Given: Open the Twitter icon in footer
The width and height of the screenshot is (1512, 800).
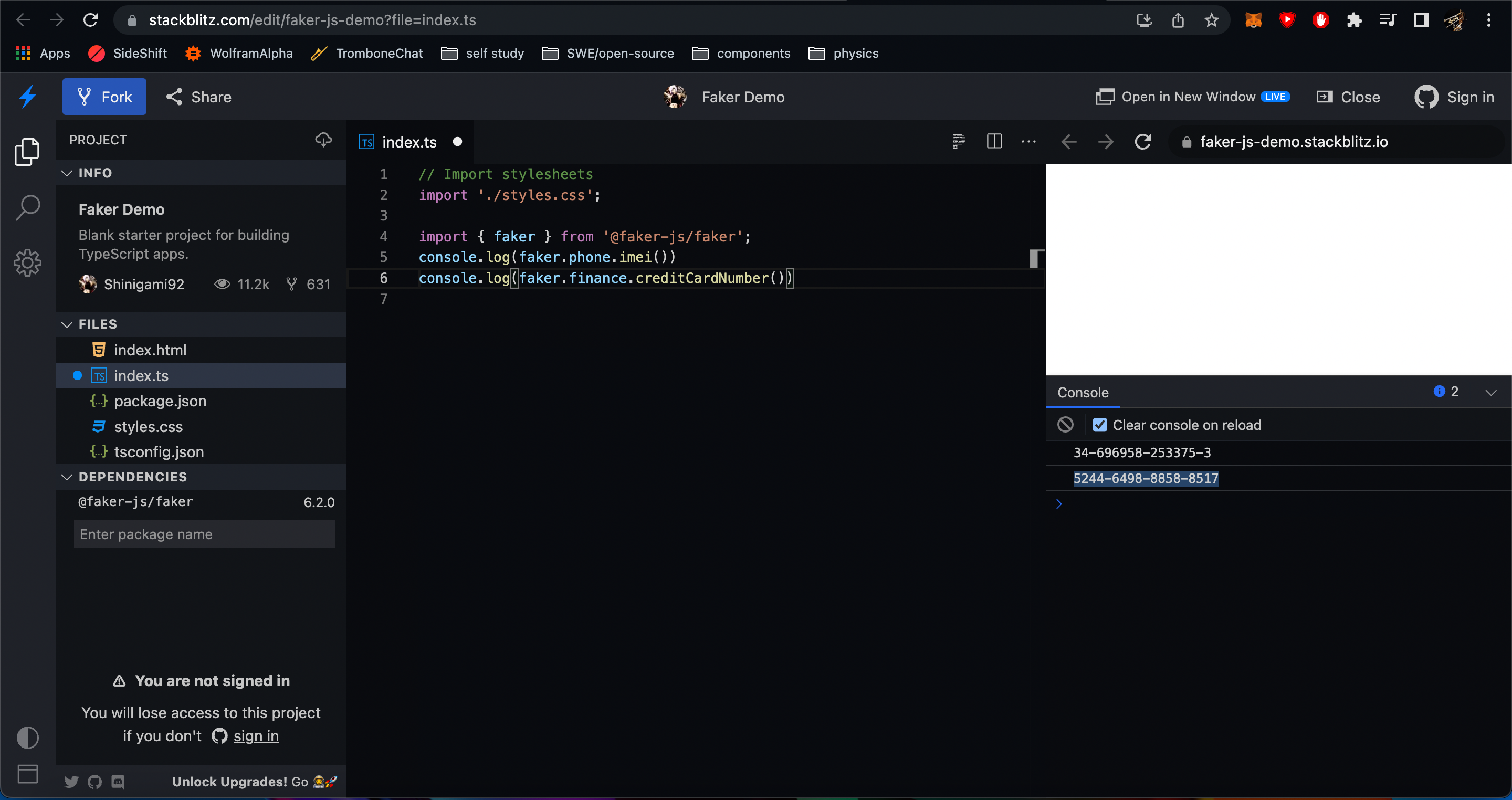Looking at the screenshot, I should [71, 781].
